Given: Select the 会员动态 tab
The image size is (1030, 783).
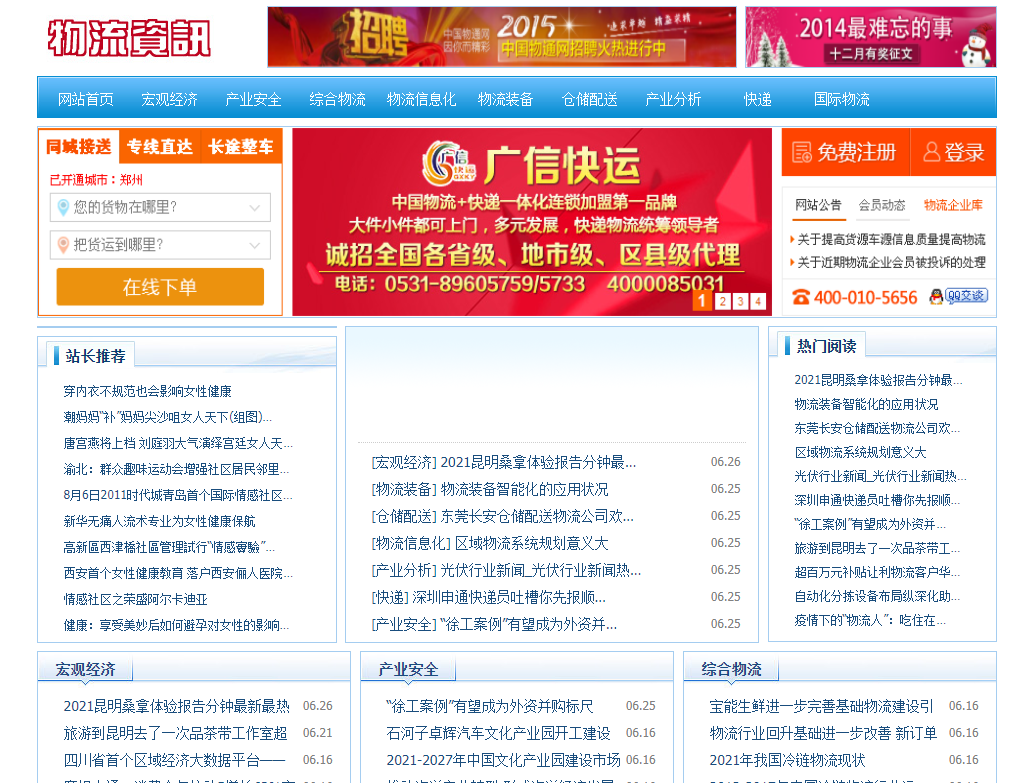Looking at the screenshot, I should [882, 205].
